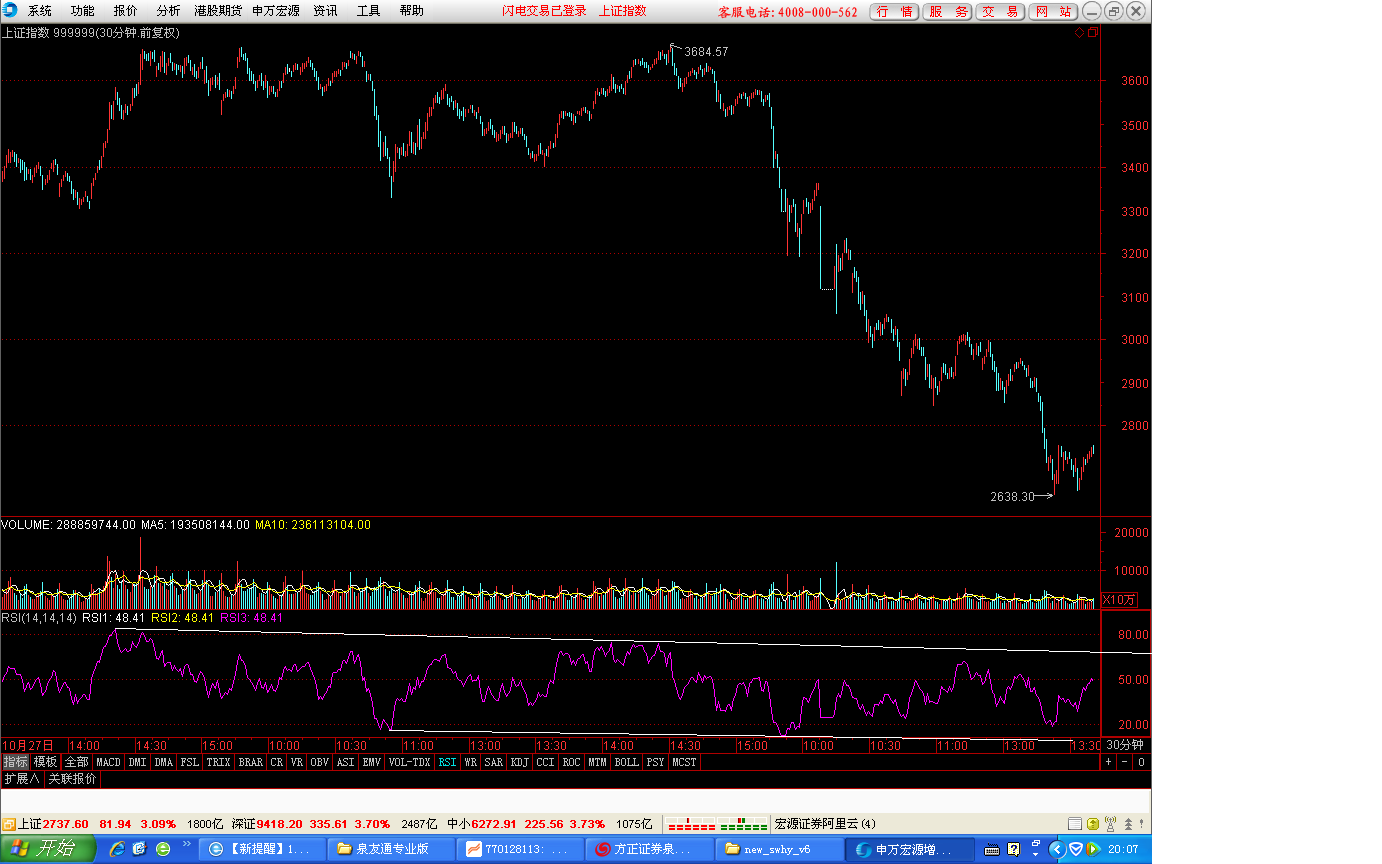The height and width of the screenshot is (864, 1382).
Task: Click the 0 reset button beside zoom controls
Action: (1141, 762)
